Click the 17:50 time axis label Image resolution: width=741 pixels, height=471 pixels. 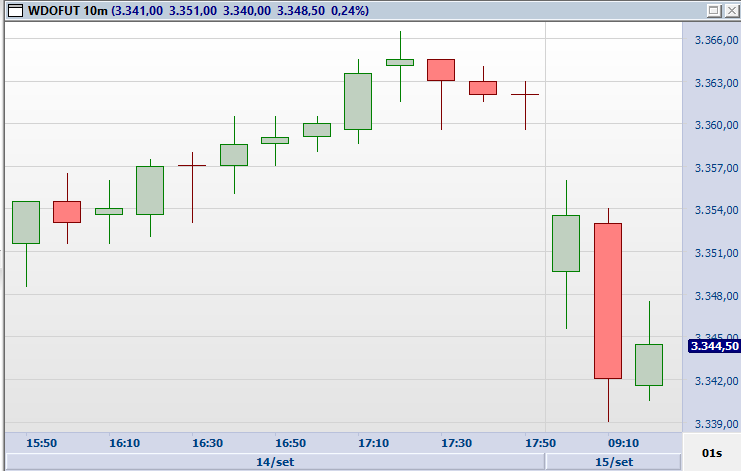coord(540,442)
